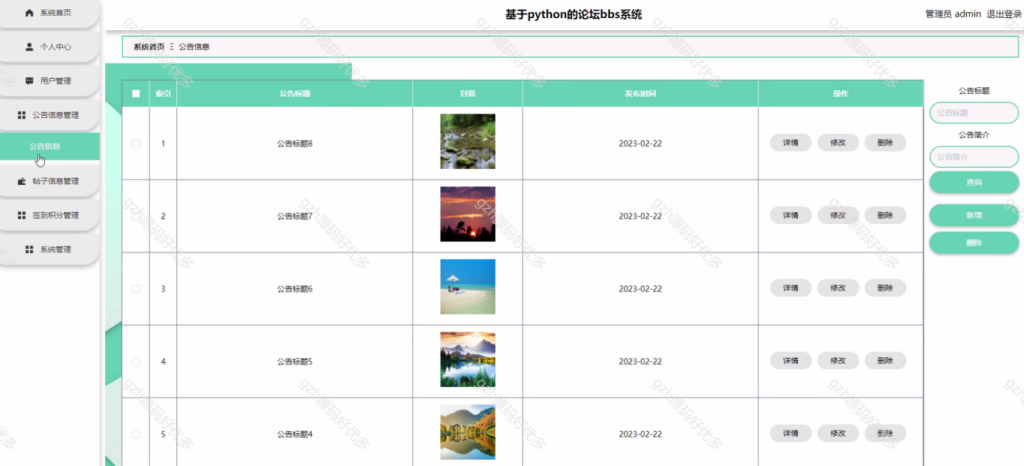Viewport: 1024px width, 466px height.
Task: Select the 公告信息 submenu item
Action: tap(50, 146)
